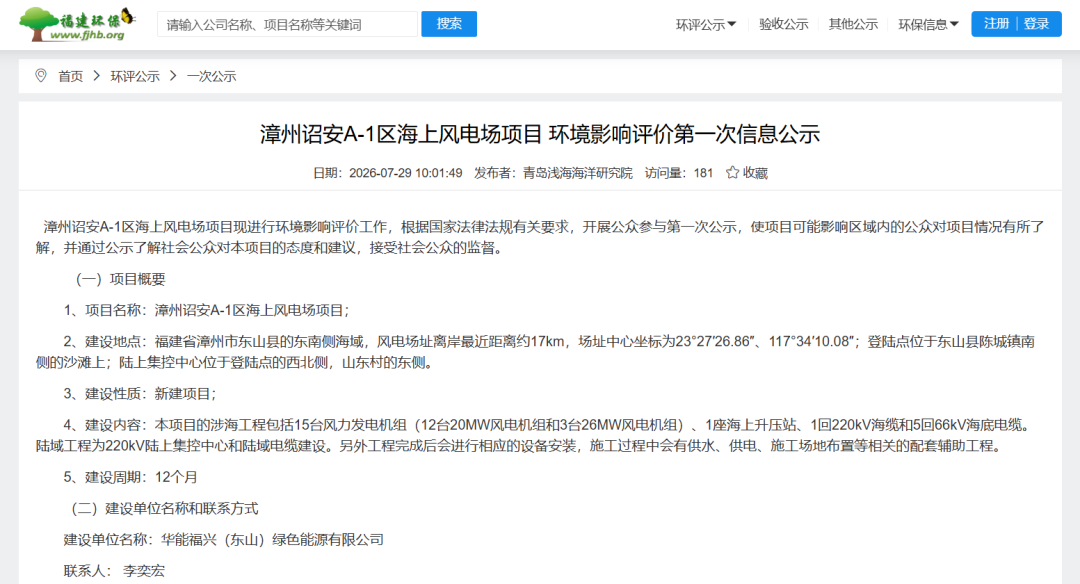Image resolution: width=1080 pixels, height=584 pixels.
Task: Click the publisher name 青岛浅海海洋研究院
Action: tap(577, 173)
